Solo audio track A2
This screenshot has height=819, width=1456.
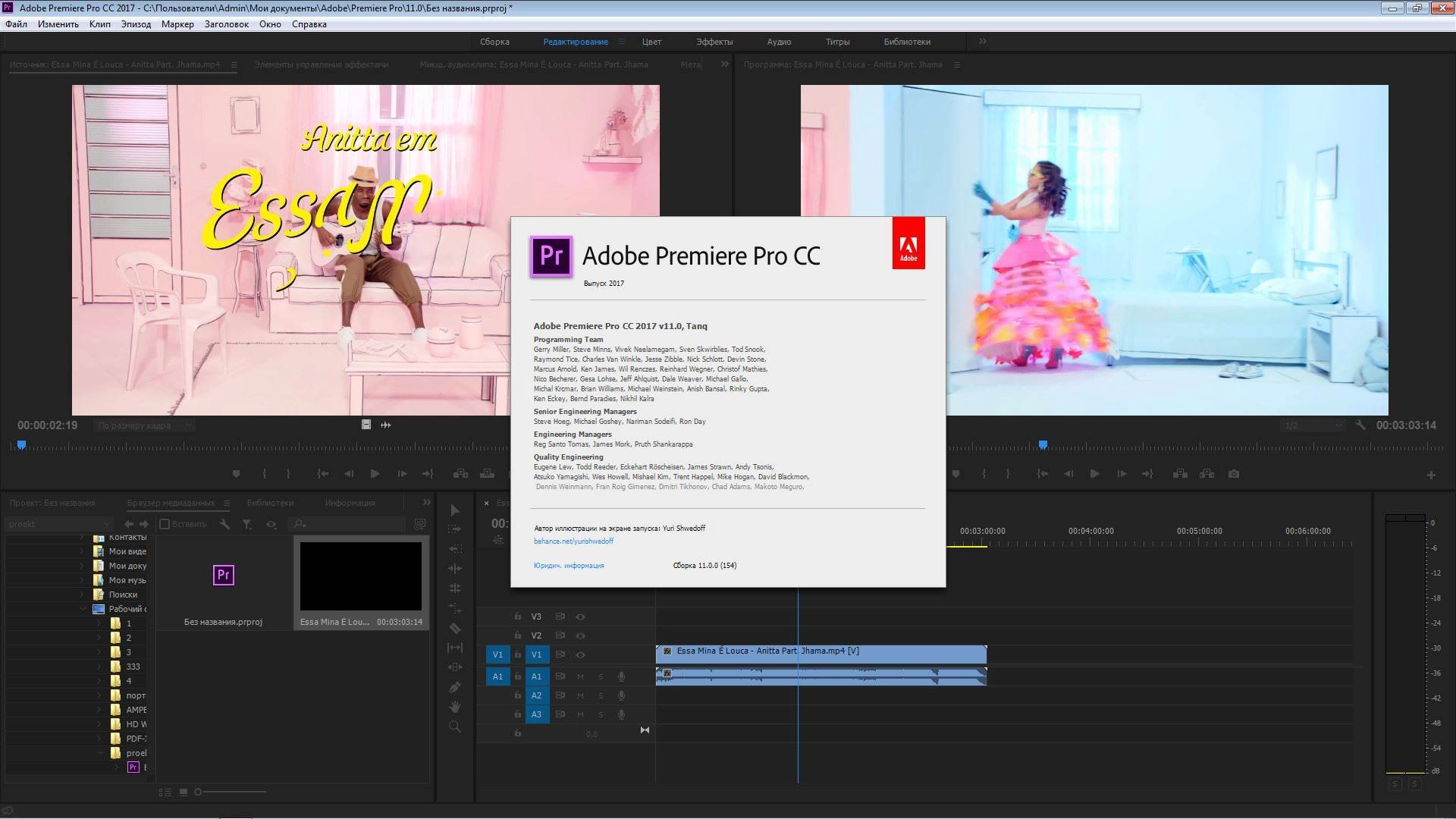(601, 695)
